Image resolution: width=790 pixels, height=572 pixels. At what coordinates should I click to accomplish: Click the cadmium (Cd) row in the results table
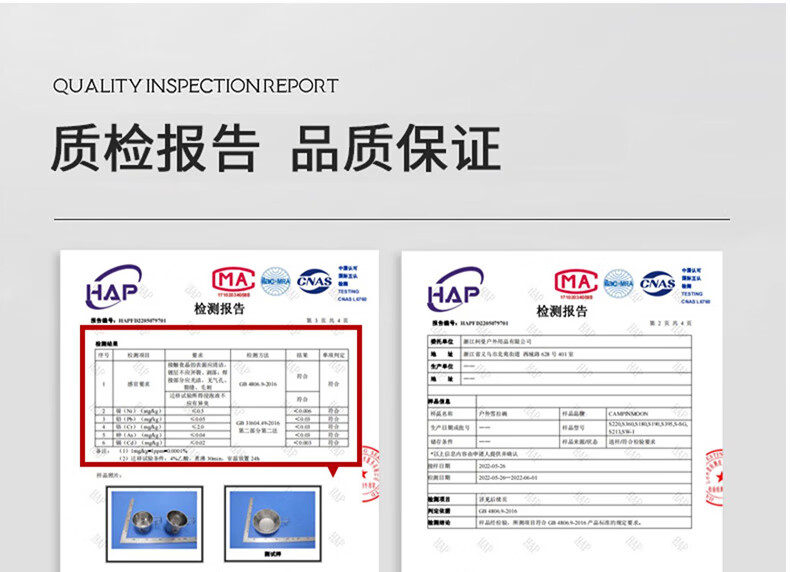[x=222, y=442]
